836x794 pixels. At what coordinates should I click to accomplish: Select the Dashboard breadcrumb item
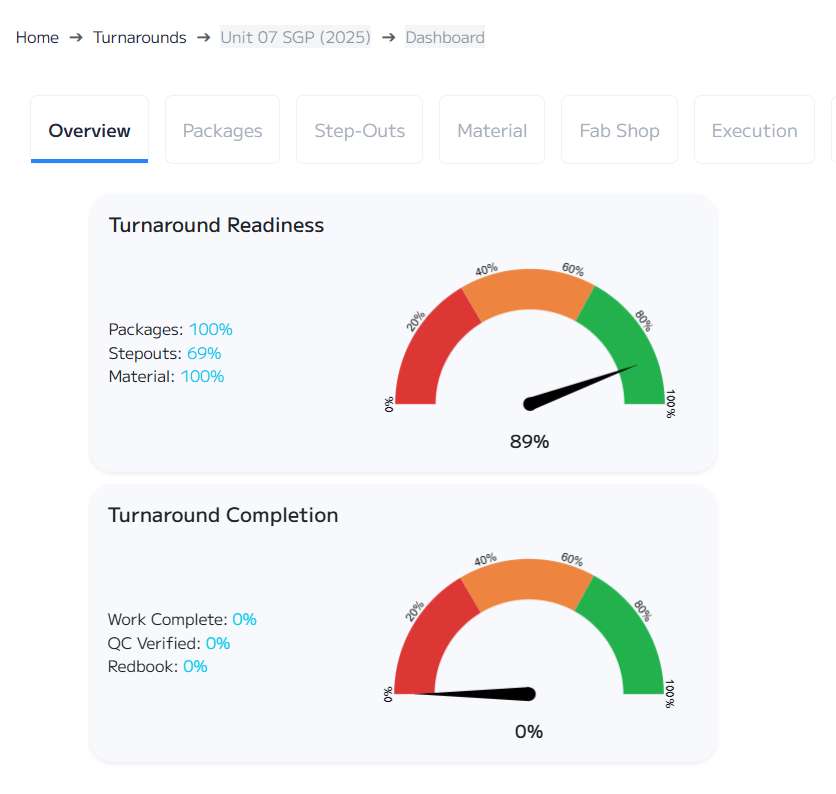[445, 38]
